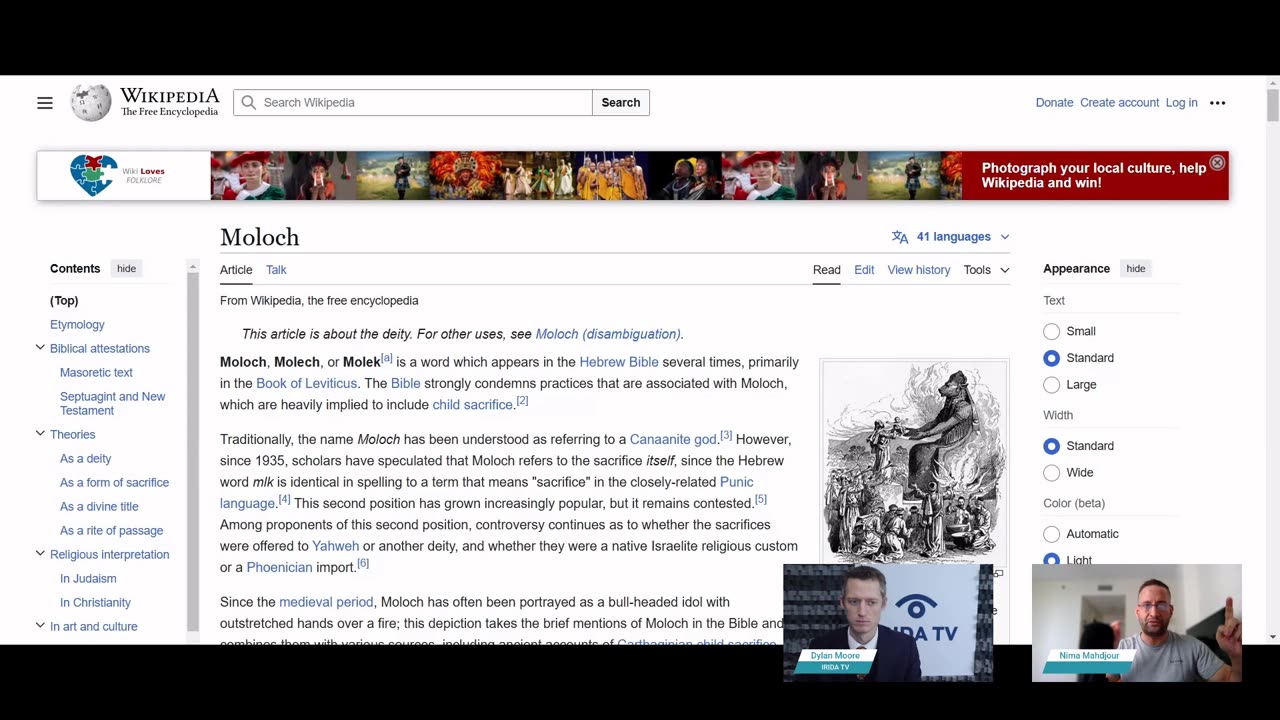The image size is (1280, 720).
Task: Hide the Appearance panel
Action: tap(1136, 269)
